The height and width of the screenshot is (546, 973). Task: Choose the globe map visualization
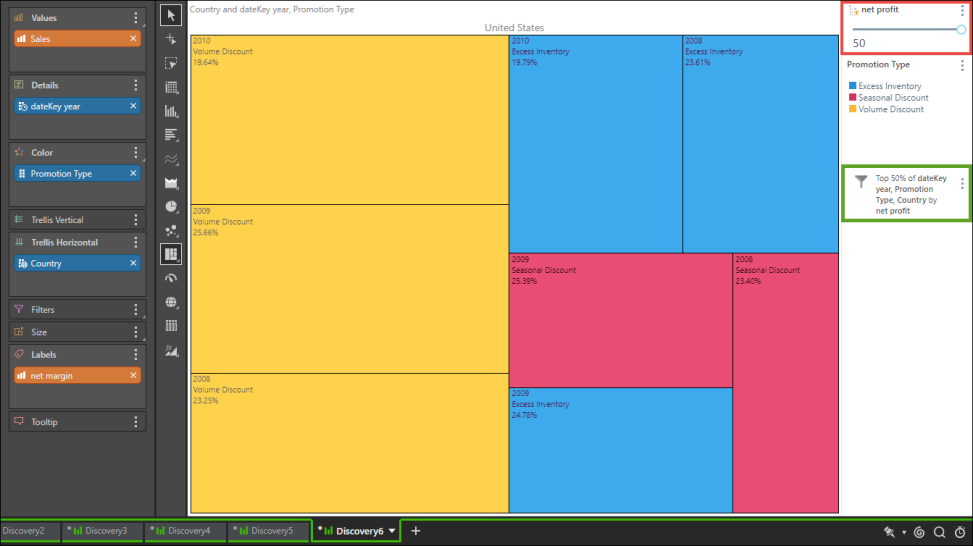tap(171, 303)
